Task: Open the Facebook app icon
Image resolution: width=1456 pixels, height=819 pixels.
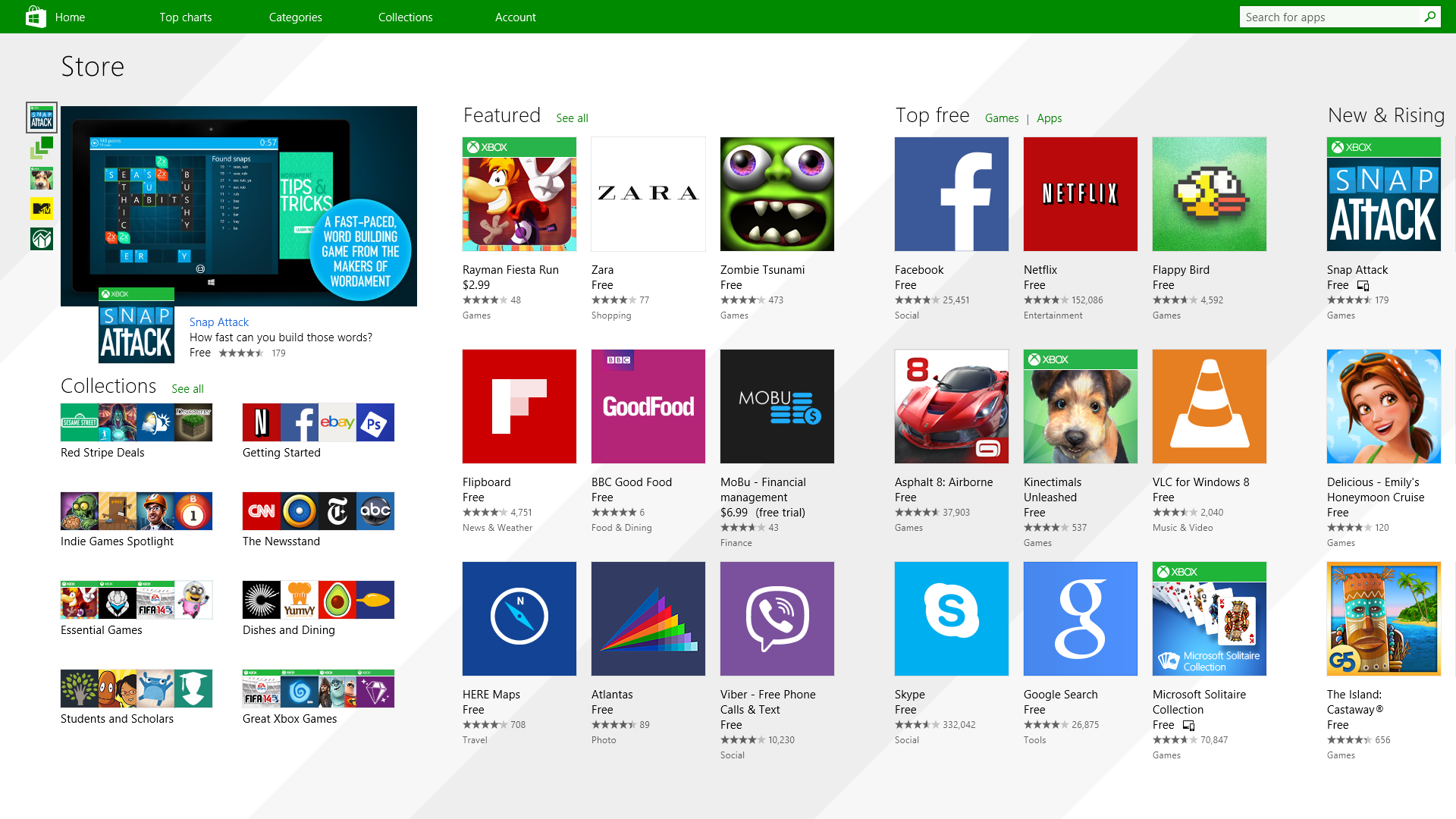Action: coord(951,194)
